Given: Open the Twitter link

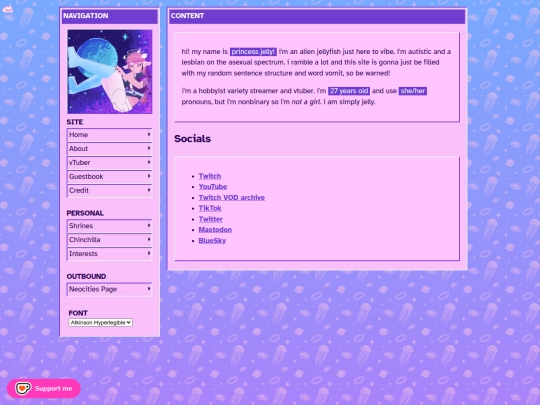Looking at the screenshot, I should pos(211,219).
